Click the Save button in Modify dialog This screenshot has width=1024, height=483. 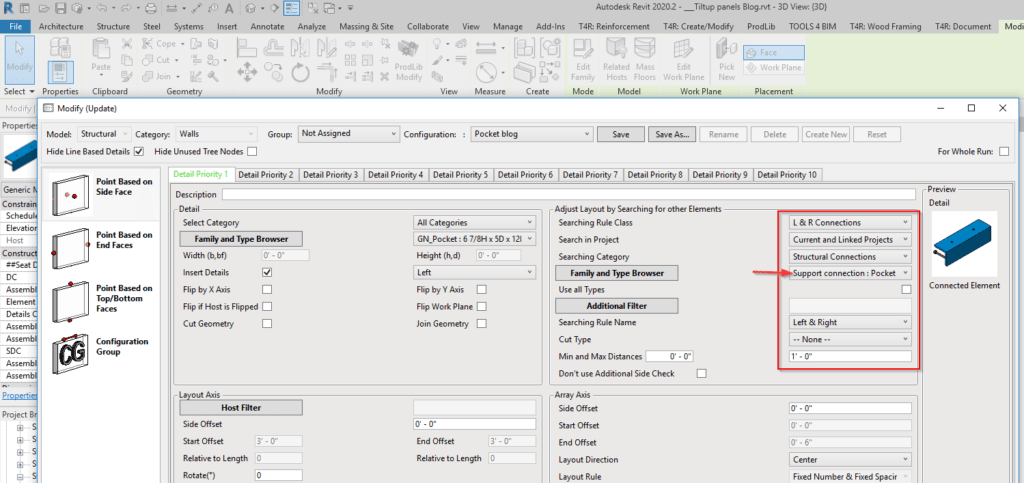tap(621, 134)
